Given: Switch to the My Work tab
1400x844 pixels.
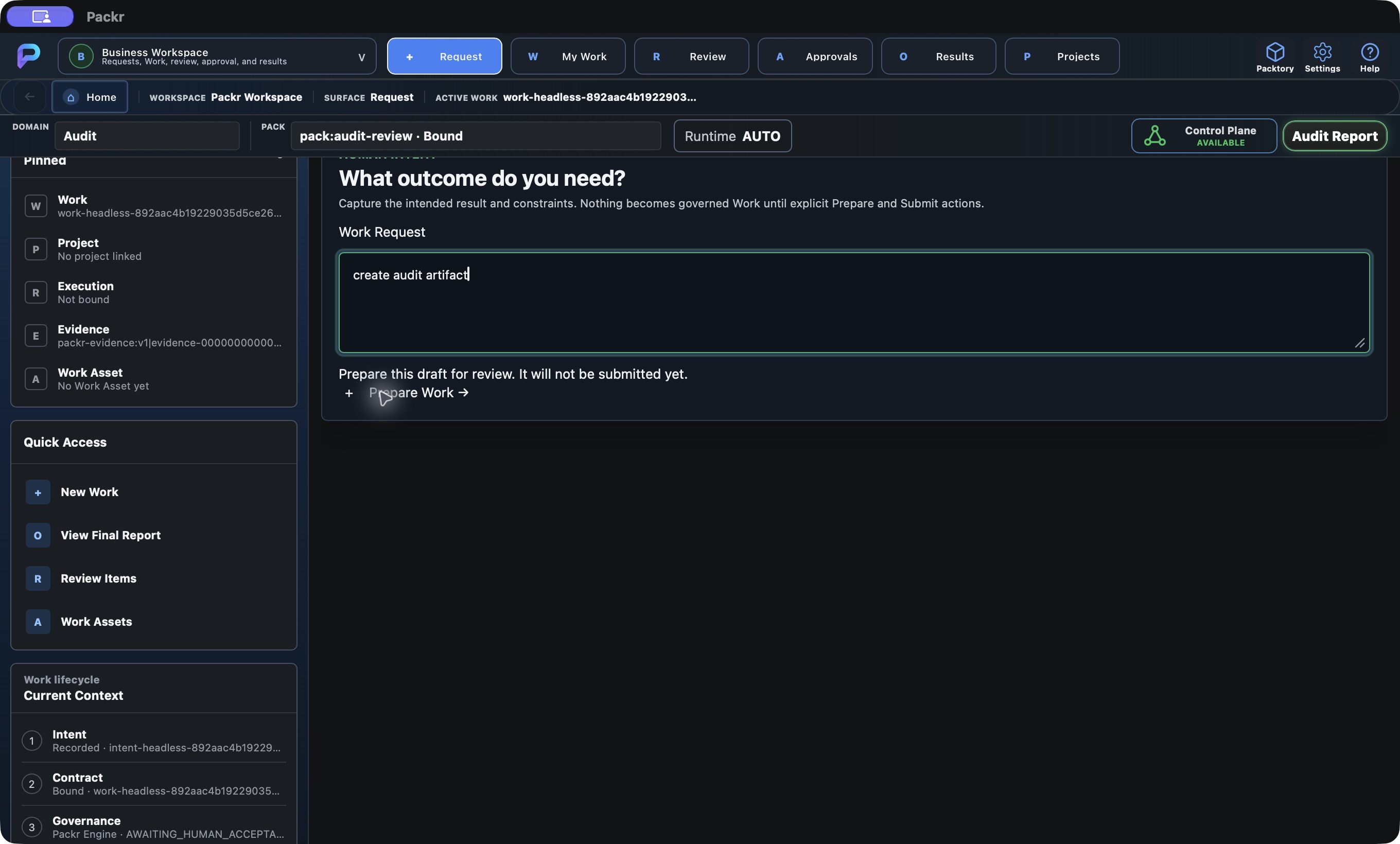Looking at the screenshot, I should point(568,56).
